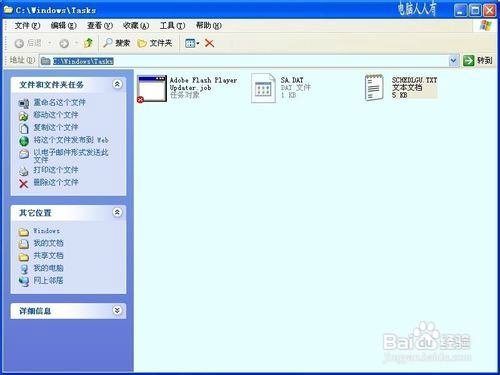
Task: Open the 工具 menu
Action: pos(172,25)
